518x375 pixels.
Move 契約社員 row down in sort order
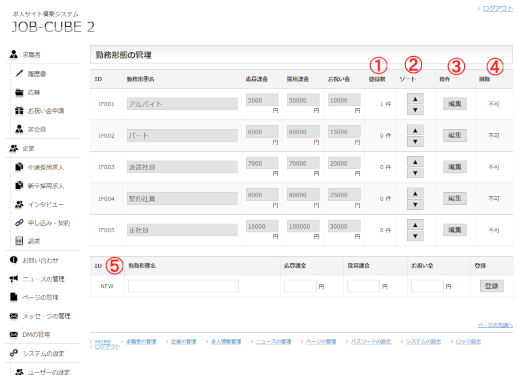(415, 205)
